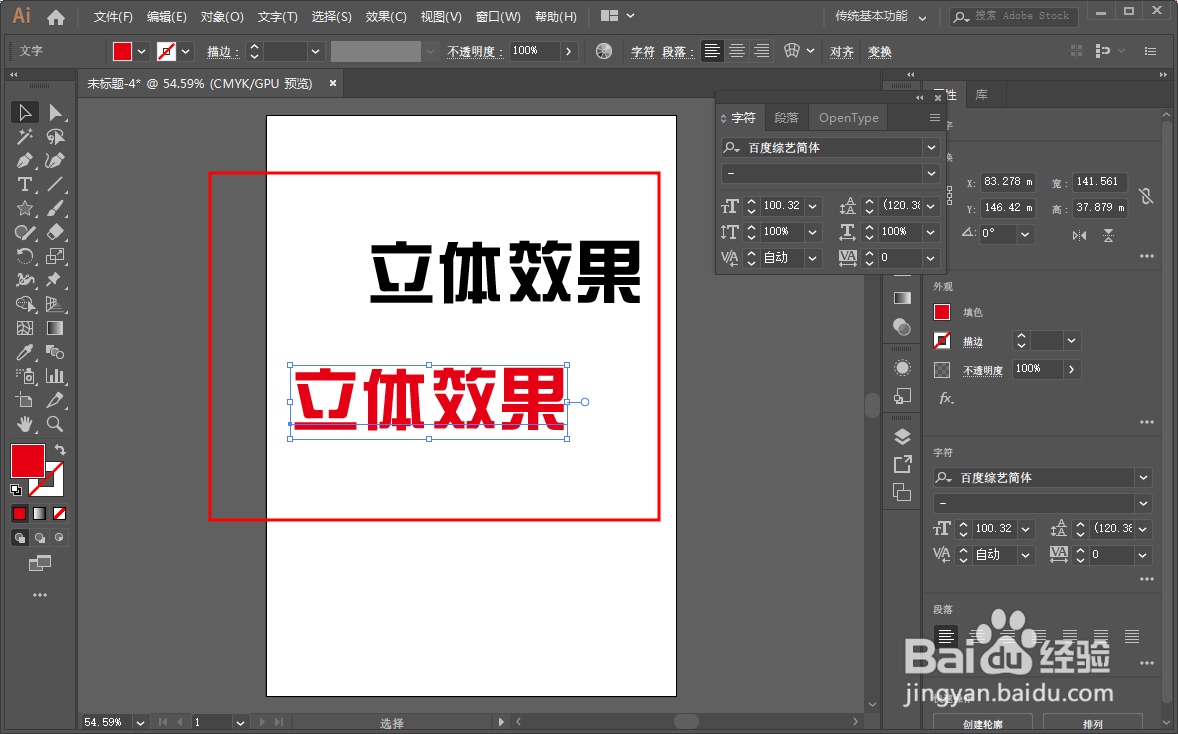Open stroke weight dropdown in control bar
This screenshot has width=1178, height=734.
point(316,51)
